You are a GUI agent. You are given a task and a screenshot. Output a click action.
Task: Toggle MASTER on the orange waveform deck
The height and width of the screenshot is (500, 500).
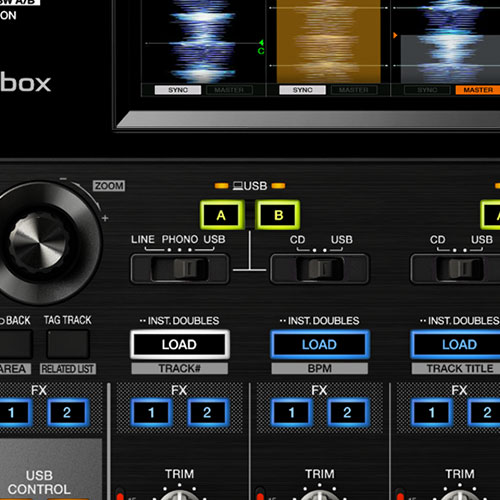point(354,90)
